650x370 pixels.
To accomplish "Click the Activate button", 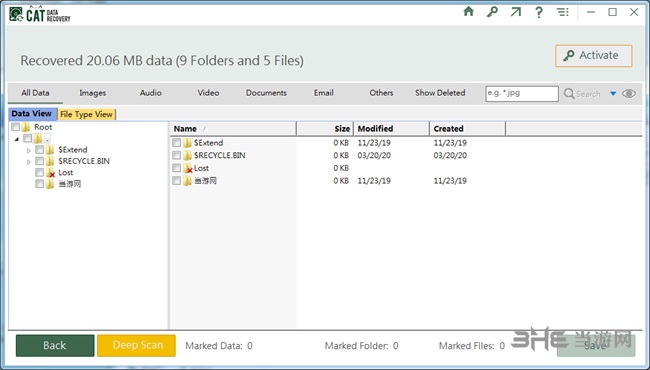I will pos(594,56).
